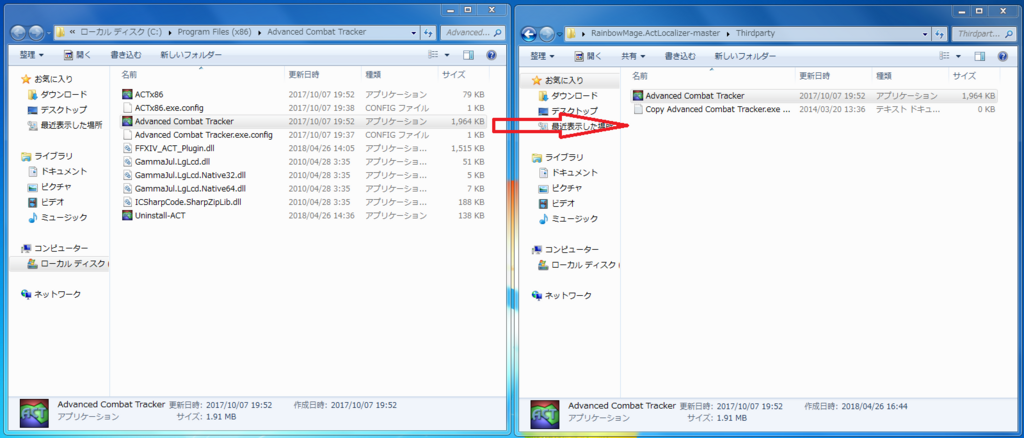Open view options dropdown arrow in left window
Viewport: 1024px width, 438px height.
pos(447,55)
